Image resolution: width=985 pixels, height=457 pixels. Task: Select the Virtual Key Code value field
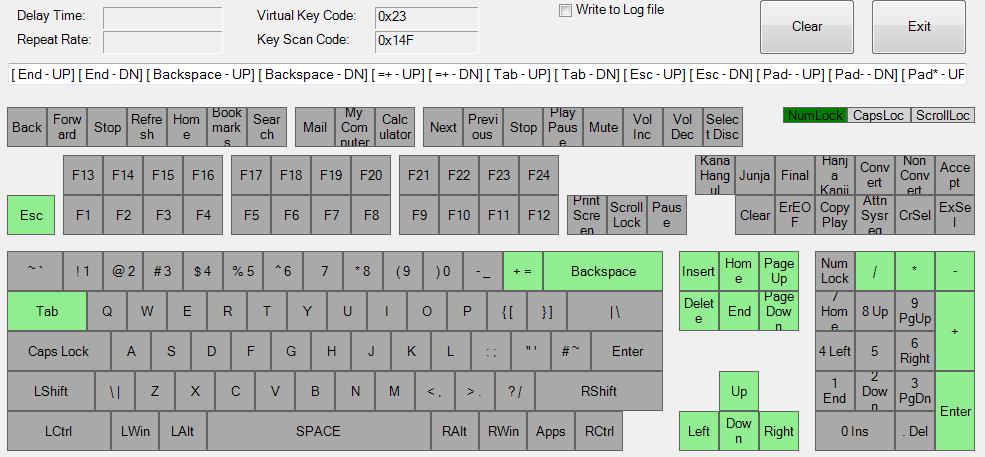[x=427, y=18]
